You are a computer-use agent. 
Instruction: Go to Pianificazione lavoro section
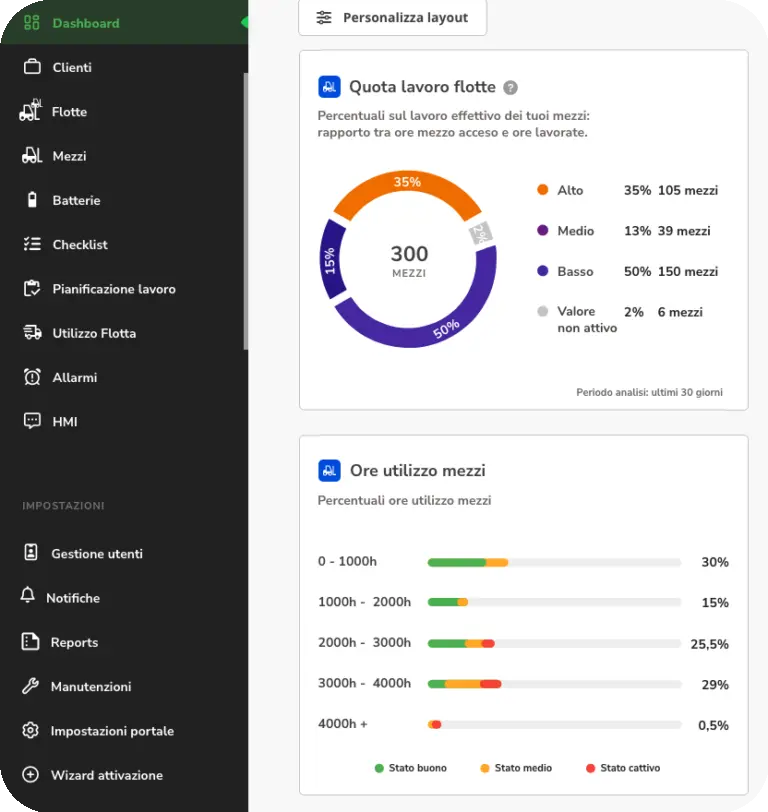113,289
